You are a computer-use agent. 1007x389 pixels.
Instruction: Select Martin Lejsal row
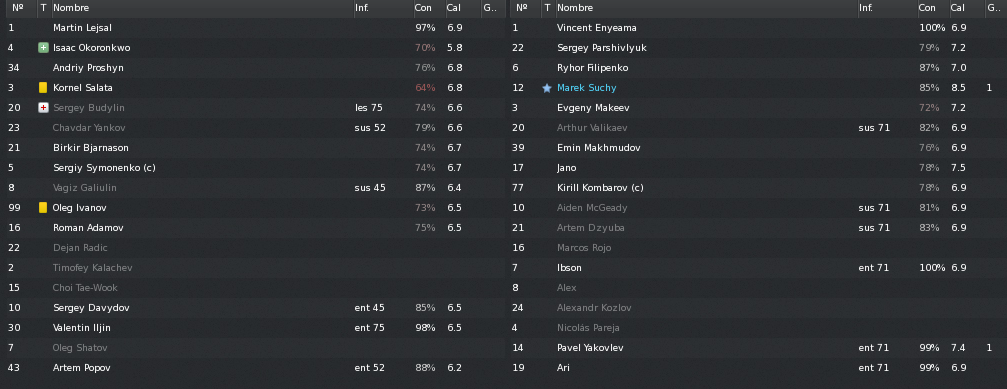tap(252, 28)
